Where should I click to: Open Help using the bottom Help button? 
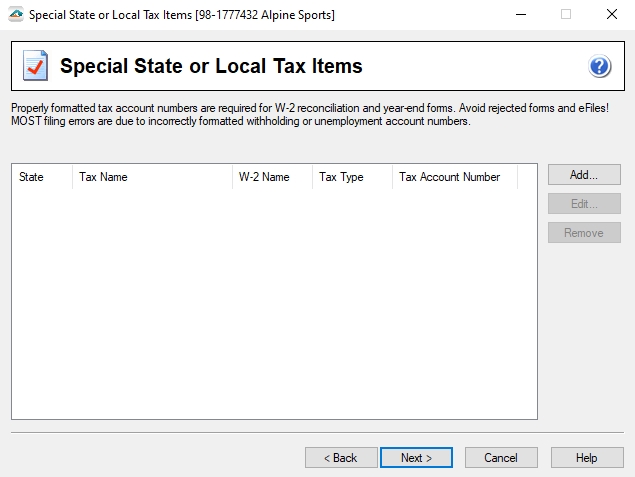[587, 458]
